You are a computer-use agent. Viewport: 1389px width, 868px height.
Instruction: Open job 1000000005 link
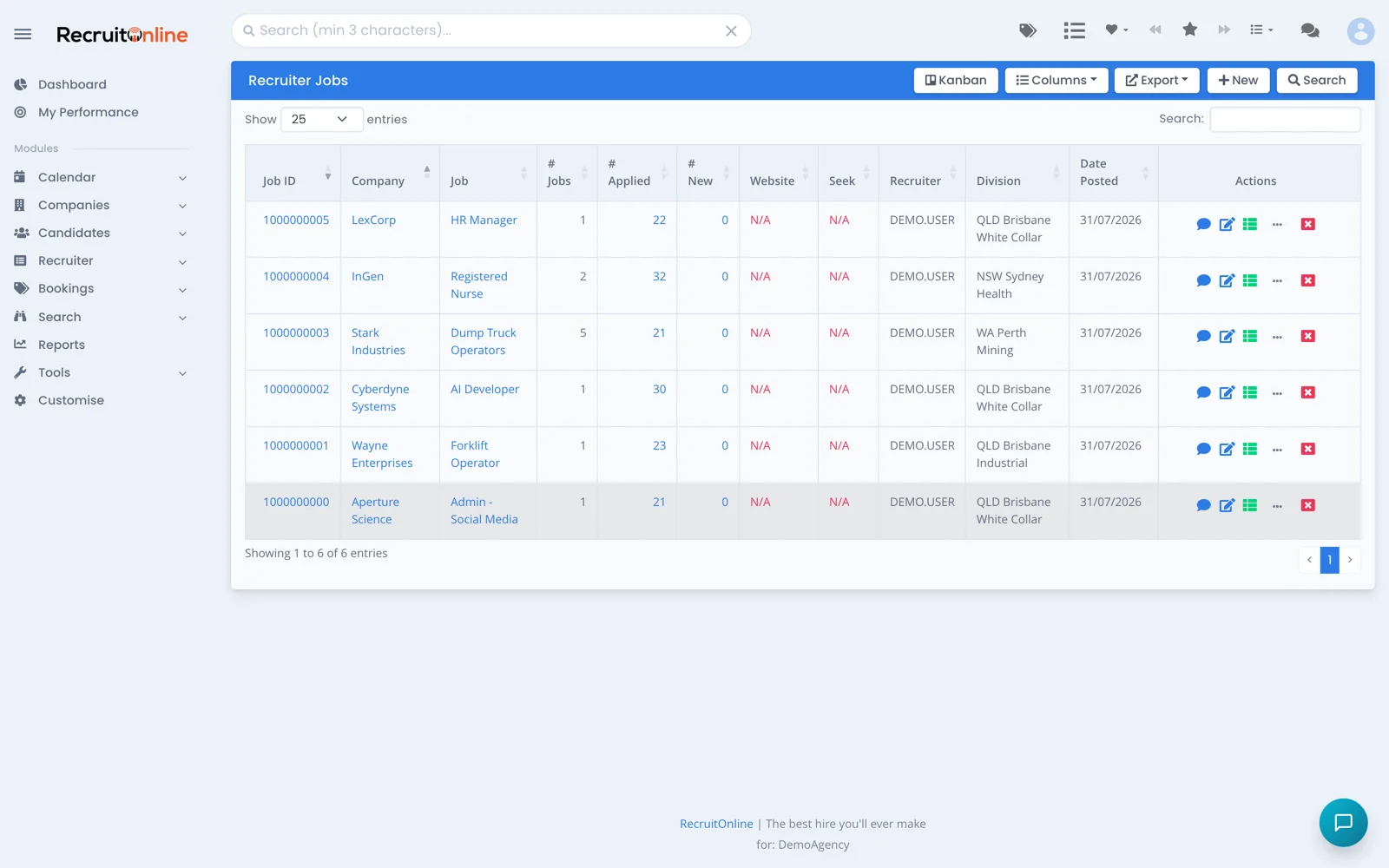pos(296,220)
